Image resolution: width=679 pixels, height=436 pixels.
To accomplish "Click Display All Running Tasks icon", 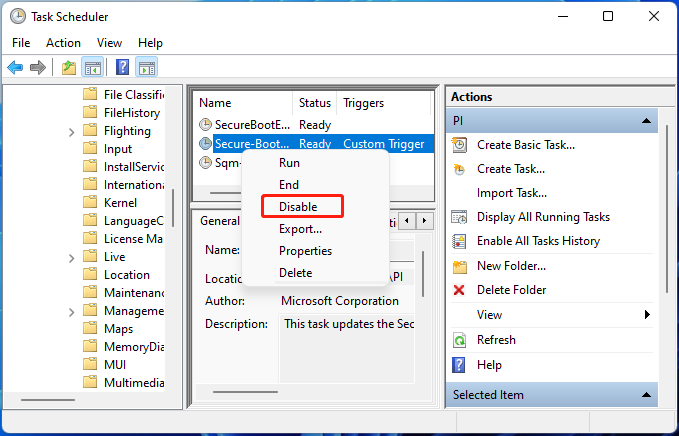I will [460, 217].
